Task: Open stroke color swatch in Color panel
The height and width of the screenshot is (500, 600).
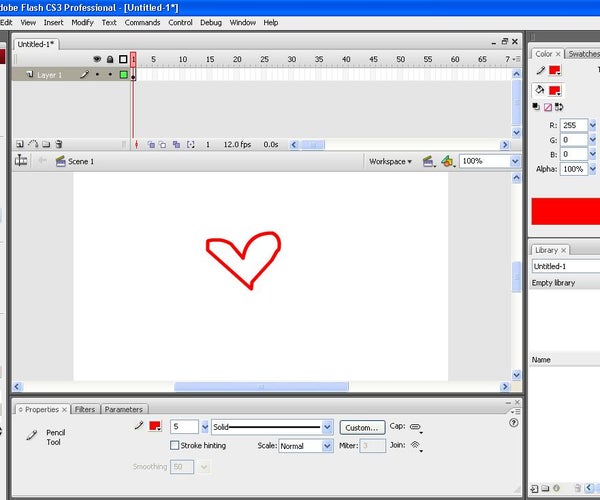Action: pyautogui.click(x=555, y=70)
